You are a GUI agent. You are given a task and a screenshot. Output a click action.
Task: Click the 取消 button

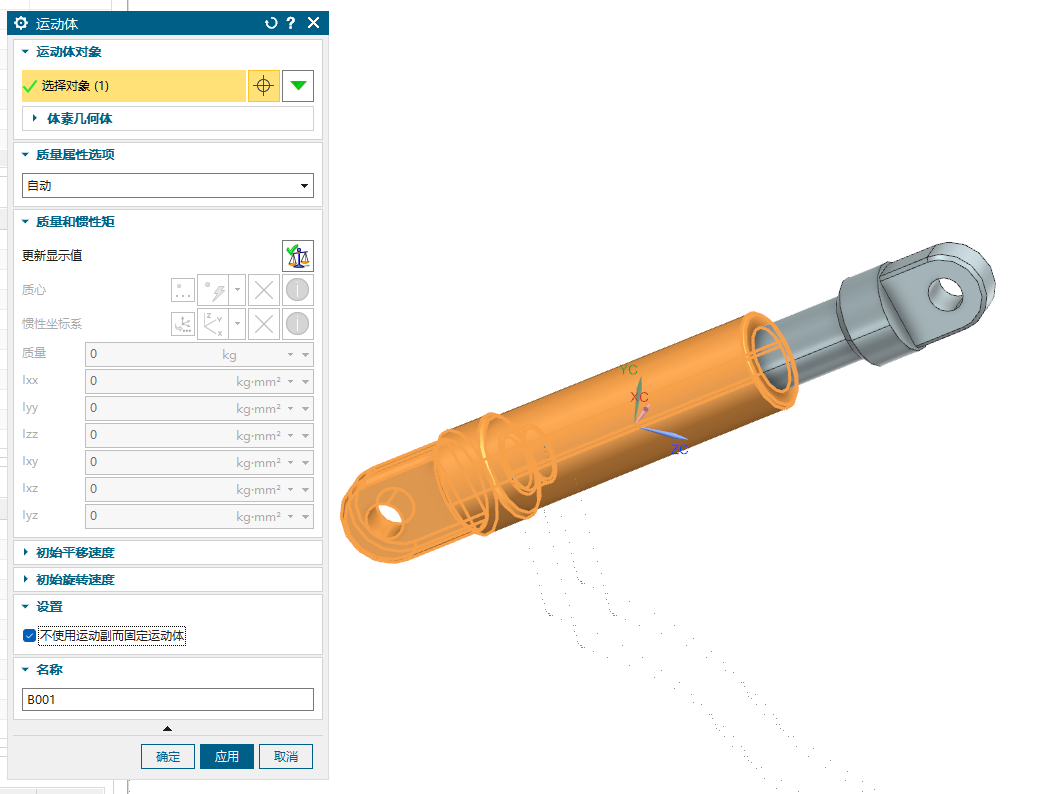[285, 757]
